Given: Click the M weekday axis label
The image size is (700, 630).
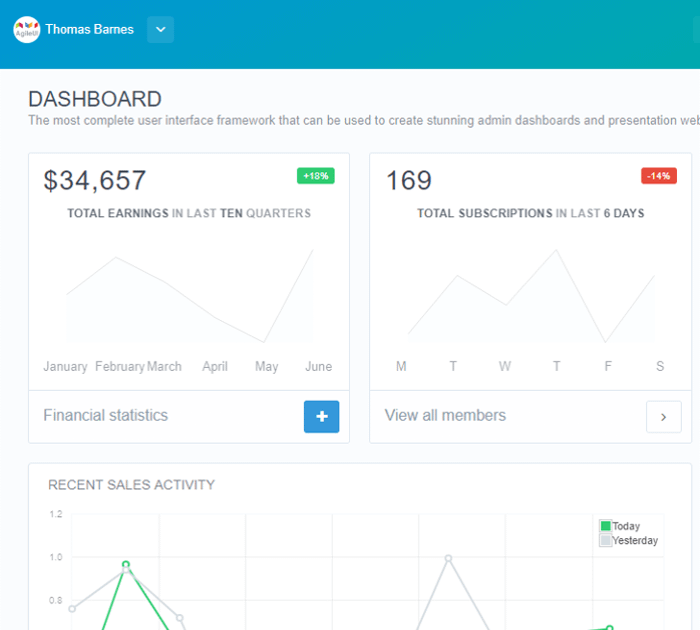Looking at the screenshot, I should (401, 367).
